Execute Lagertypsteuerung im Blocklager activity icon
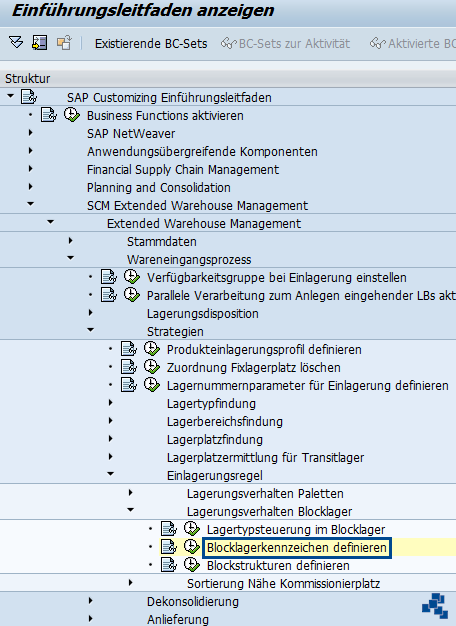The image size is (456, 626). [191, 529]
